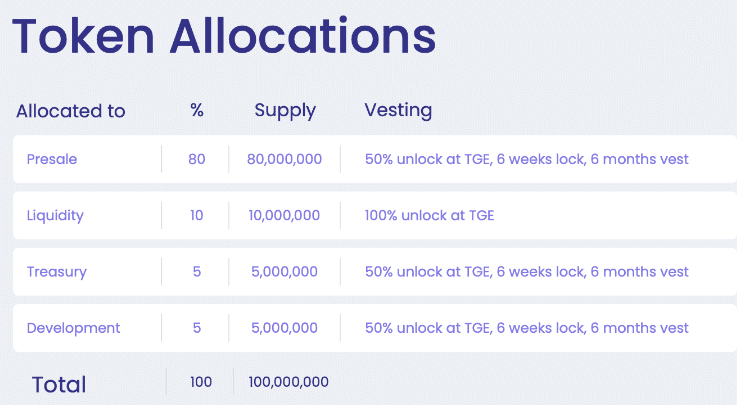Click the Token Allocations heading

click(x=224, y=36)
